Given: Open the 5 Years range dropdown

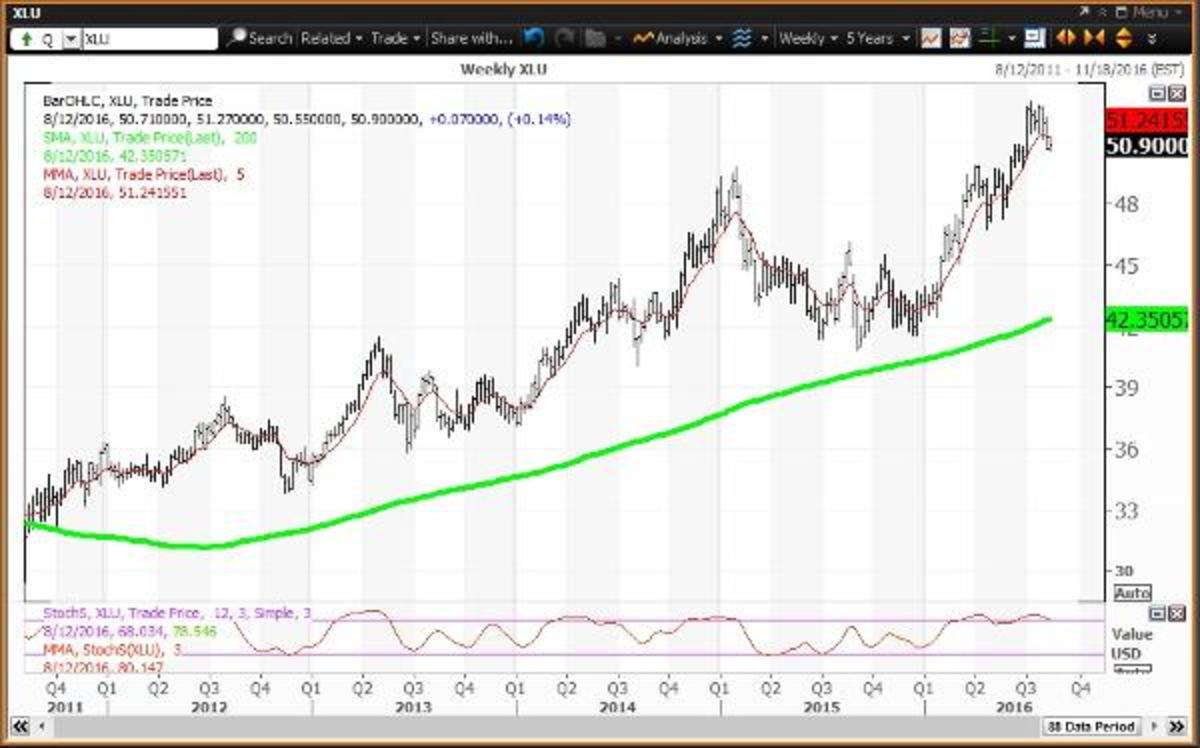Looking at the screenshot, I should [x=877, y=39].
